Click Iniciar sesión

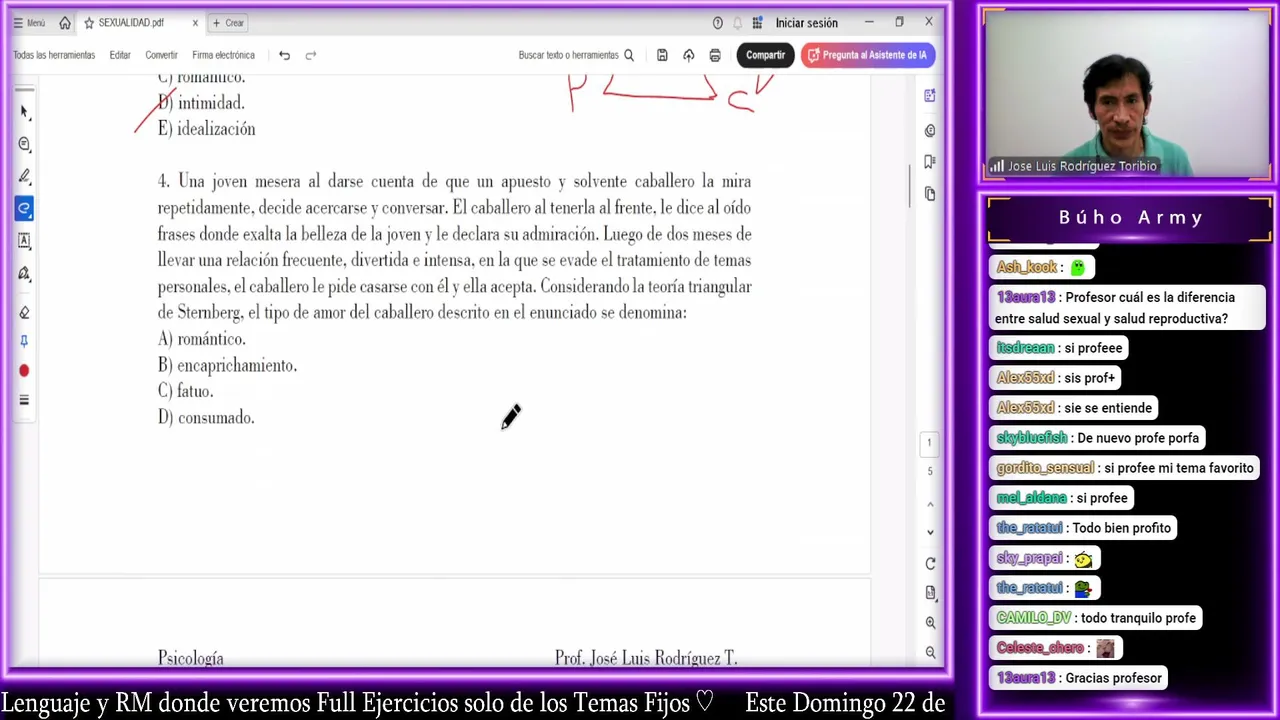tap(806, 23)
